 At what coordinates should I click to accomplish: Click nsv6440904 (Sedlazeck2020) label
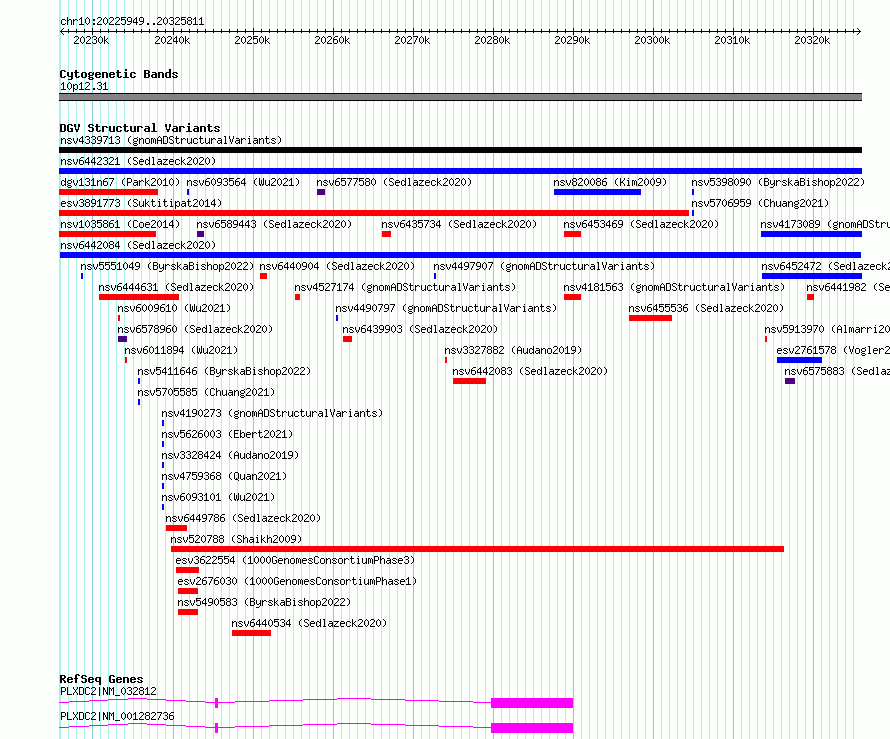(337, 266)
